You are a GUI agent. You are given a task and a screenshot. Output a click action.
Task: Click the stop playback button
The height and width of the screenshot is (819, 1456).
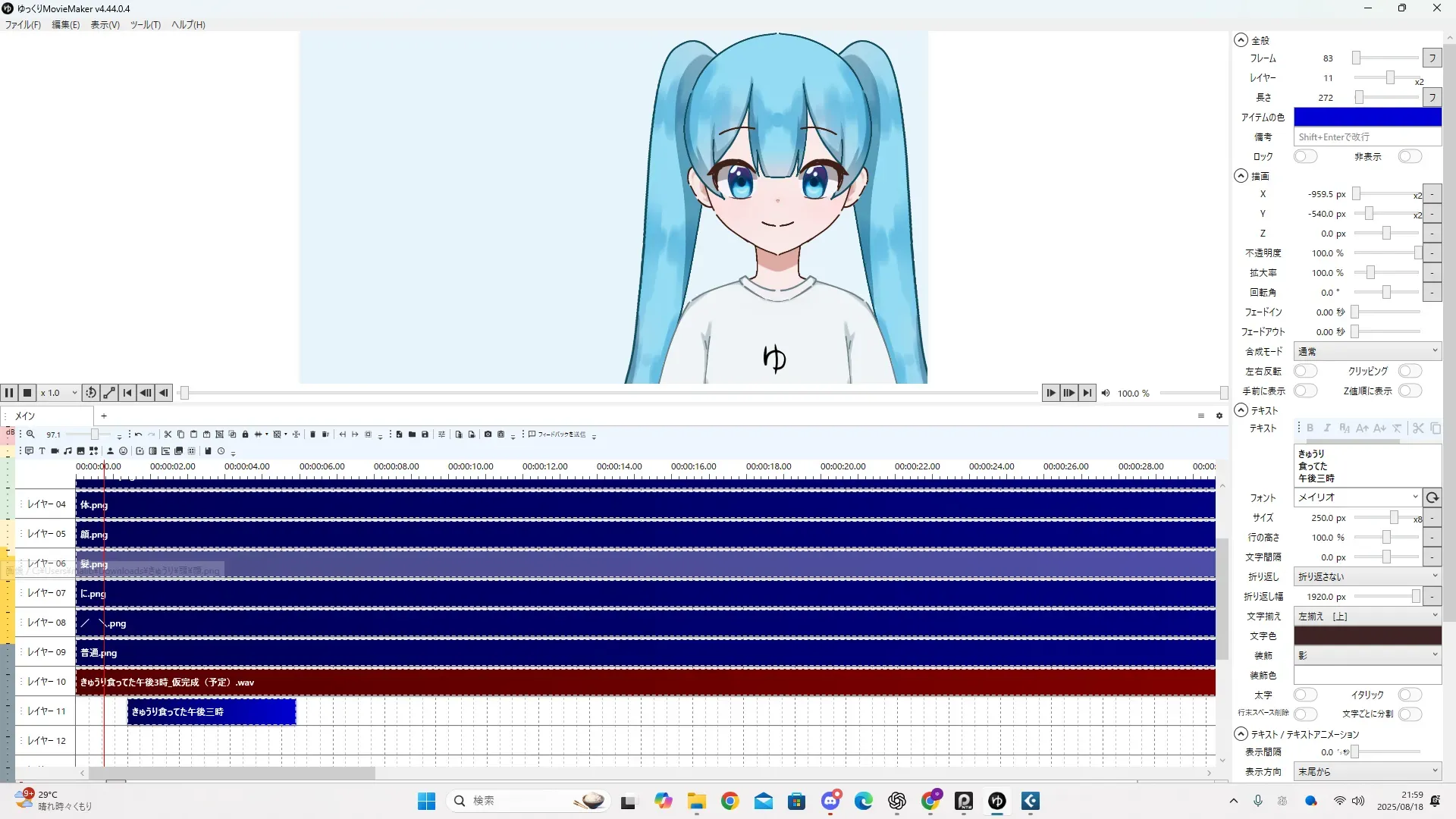point(27,393)
